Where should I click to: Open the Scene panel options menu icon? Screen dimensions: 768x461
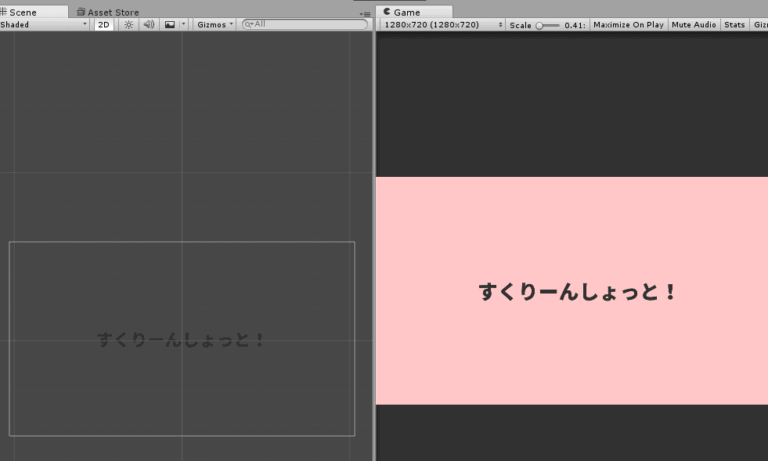[x=364, y=13]
